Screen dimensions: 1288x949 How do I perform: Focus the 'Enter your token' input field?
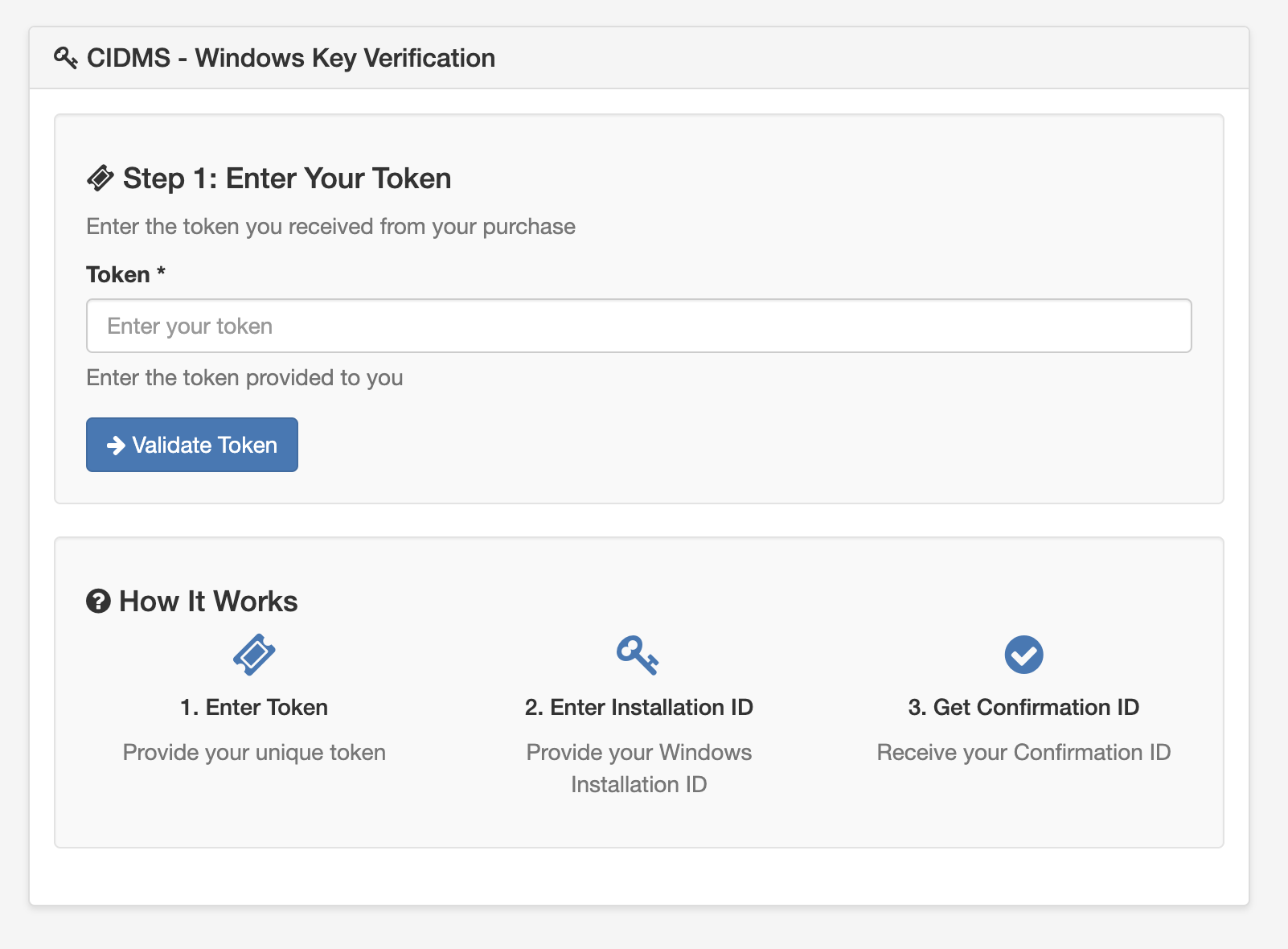tap(638, 326)
